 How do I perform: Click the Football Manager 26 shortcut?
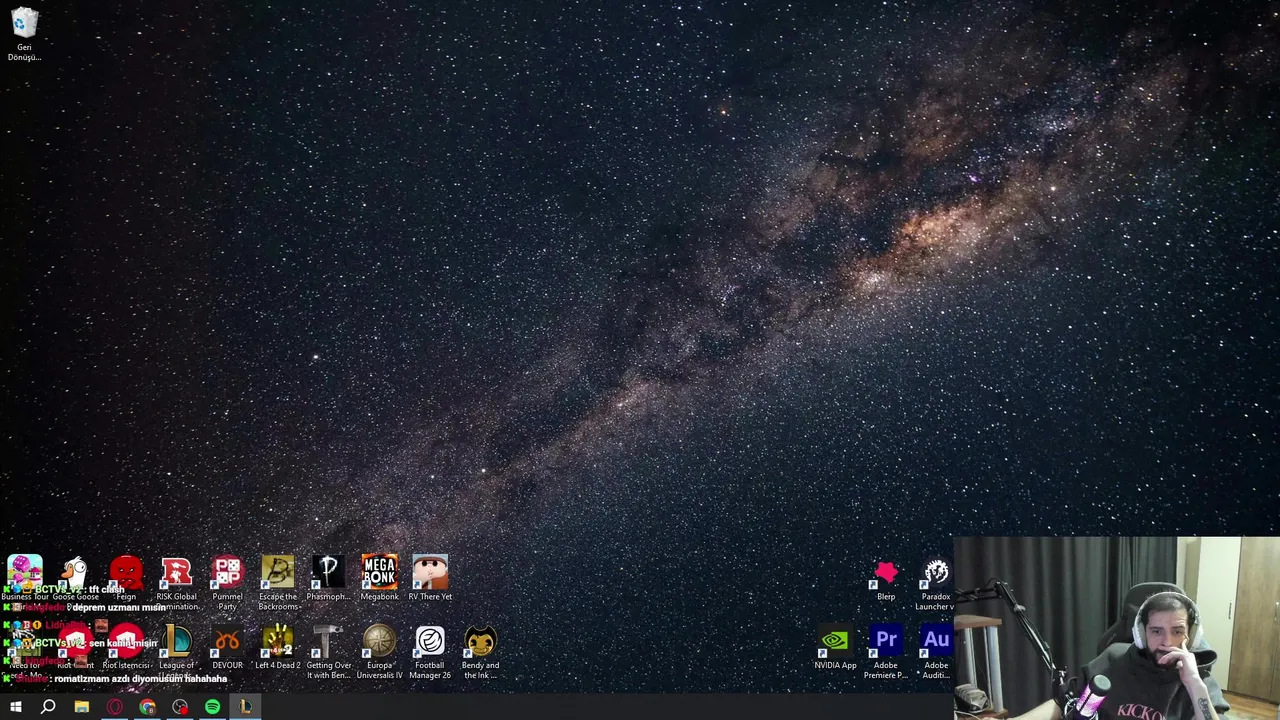point(430,651)
